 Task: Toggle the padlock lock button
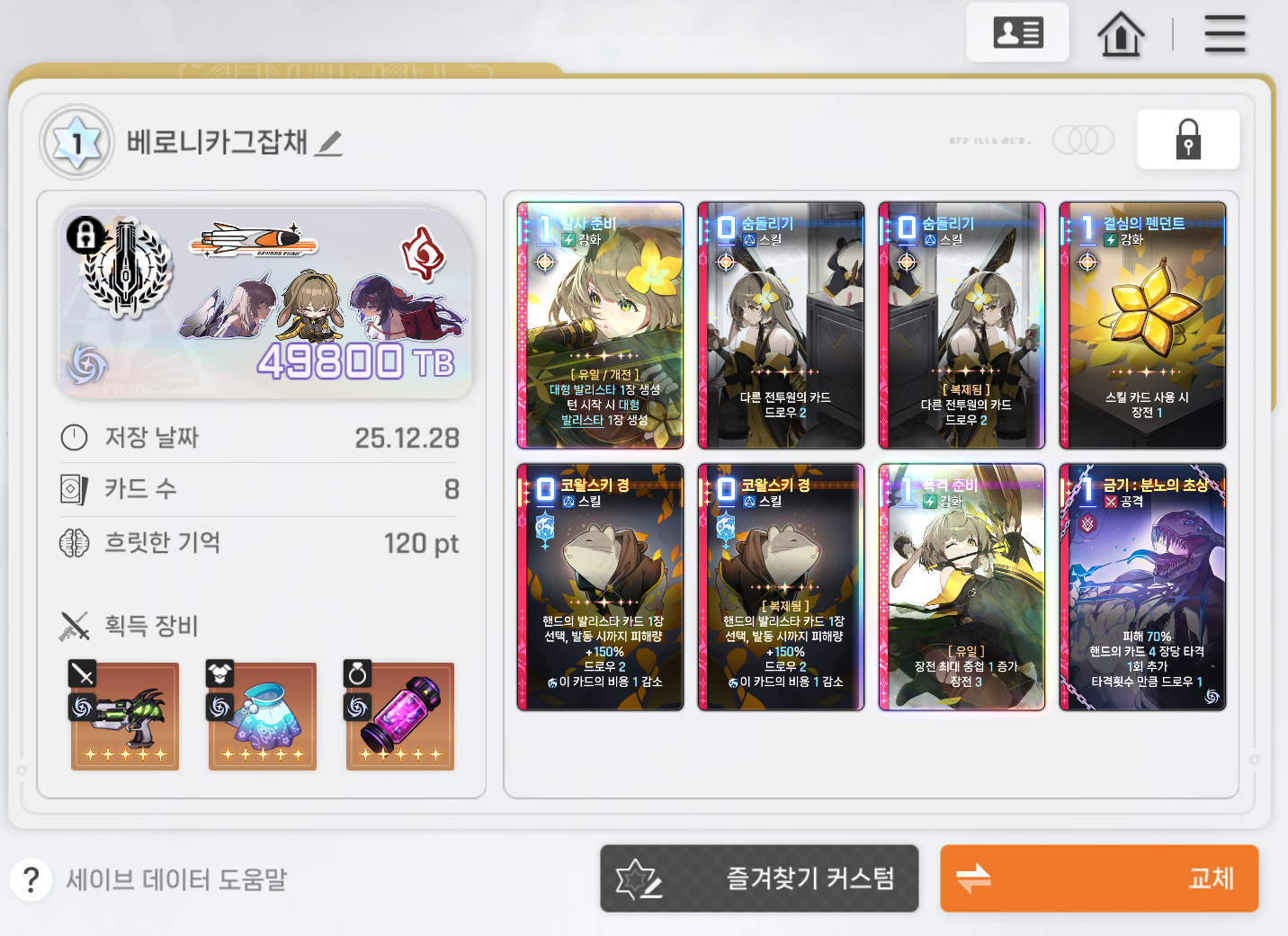click(1188, 139)
